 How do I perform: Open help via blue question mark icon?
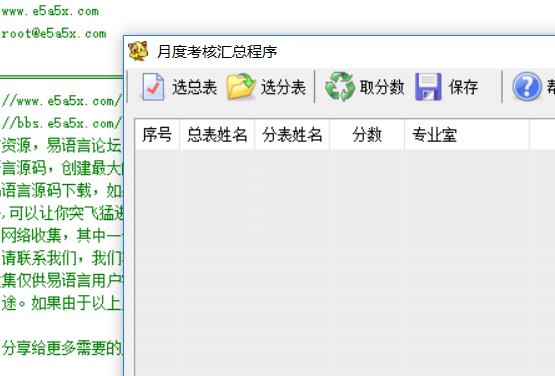(527, 86)
